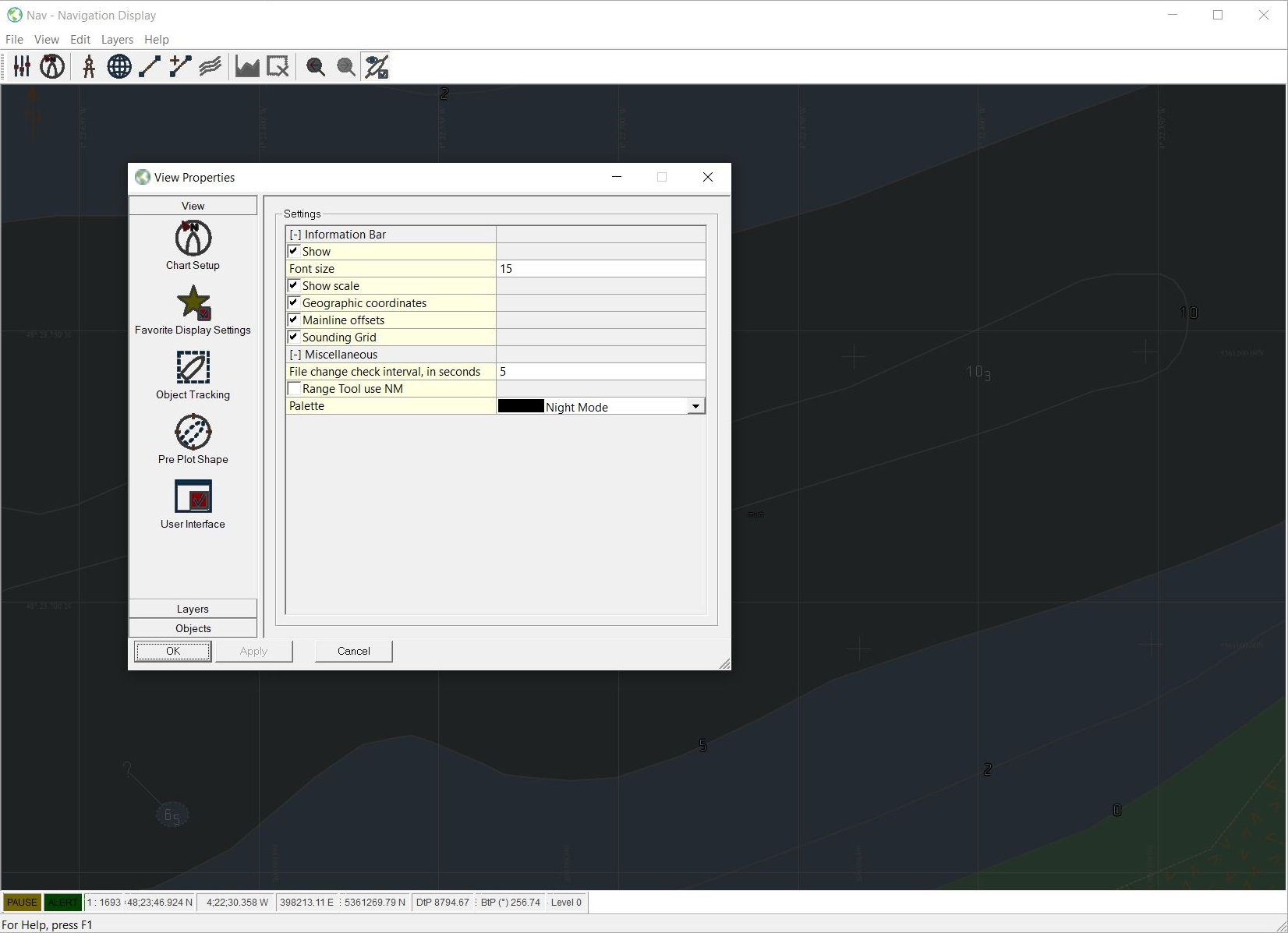
Task: Disable the Sounding Grid checkbox
Action: (x=294, y=337)
